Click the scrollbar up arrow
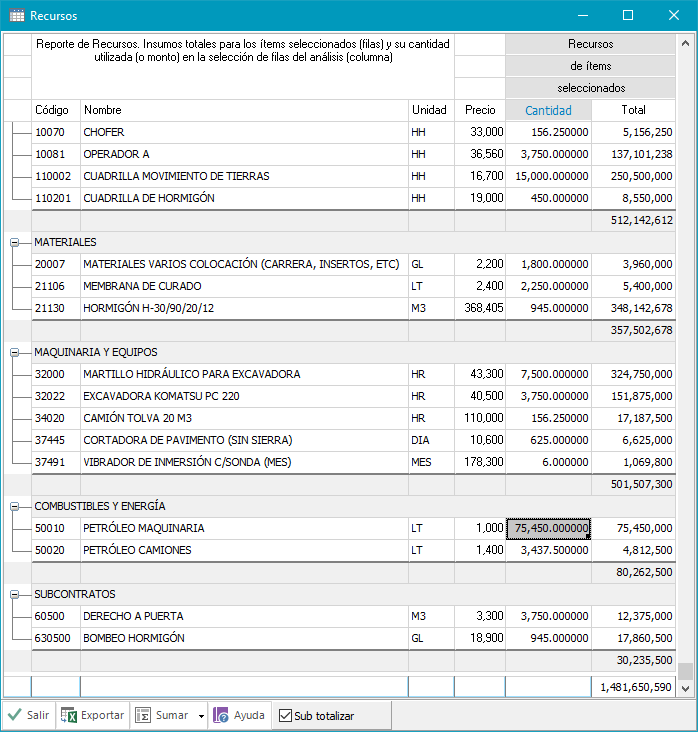The width and height of the screenshot is (698, 732). tap(685, 44)
